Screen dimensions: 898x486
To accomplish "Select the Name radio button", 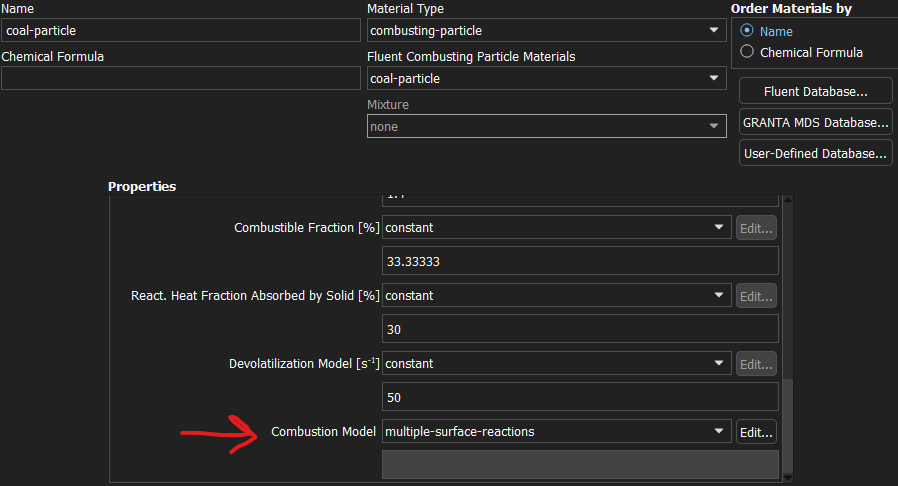I will (746, 31).
